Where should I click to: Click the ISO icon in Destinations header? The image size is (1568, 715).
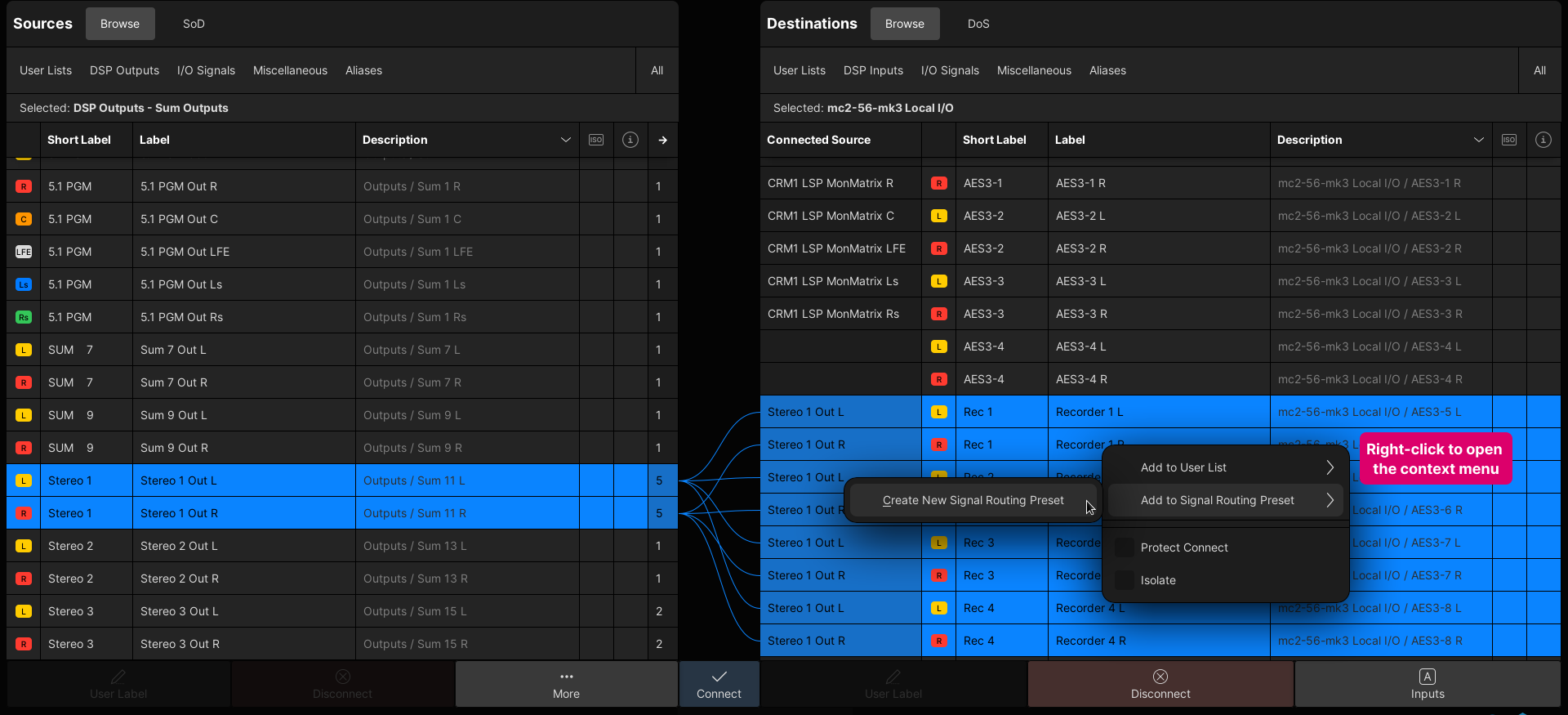[x=1509, y=140]
